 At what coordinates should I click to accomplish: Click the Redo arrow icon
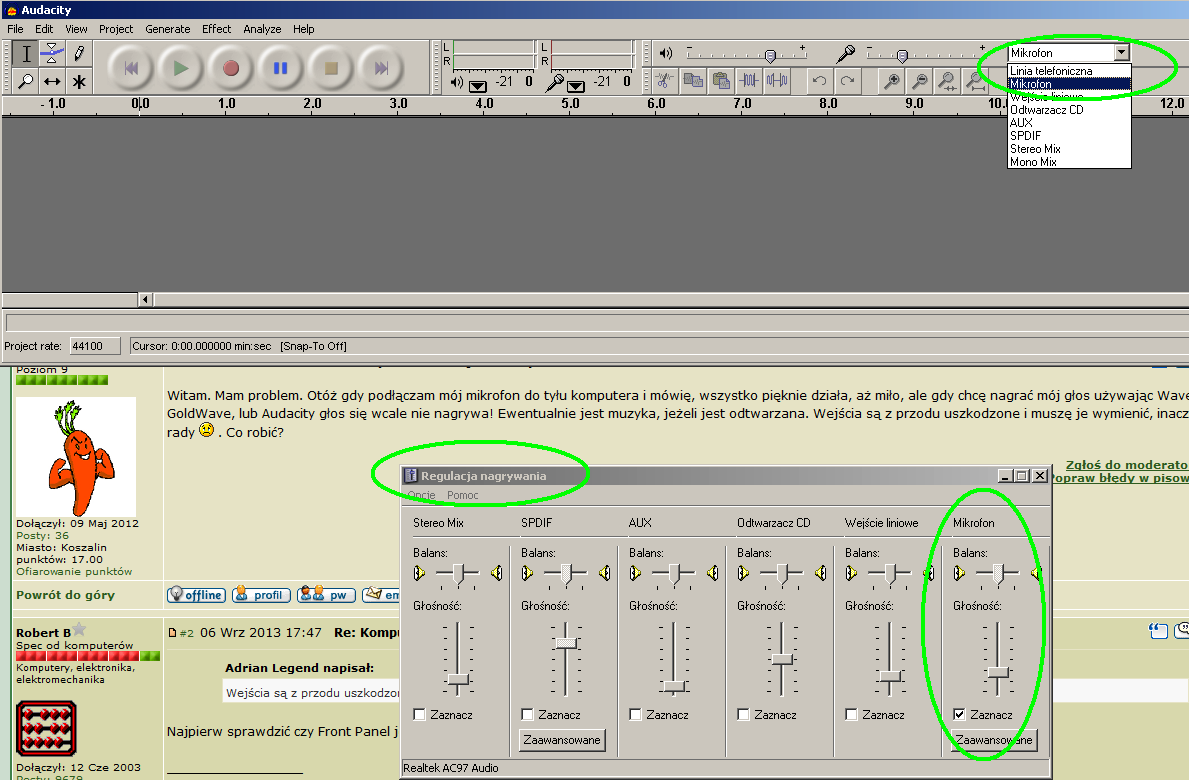847,80
